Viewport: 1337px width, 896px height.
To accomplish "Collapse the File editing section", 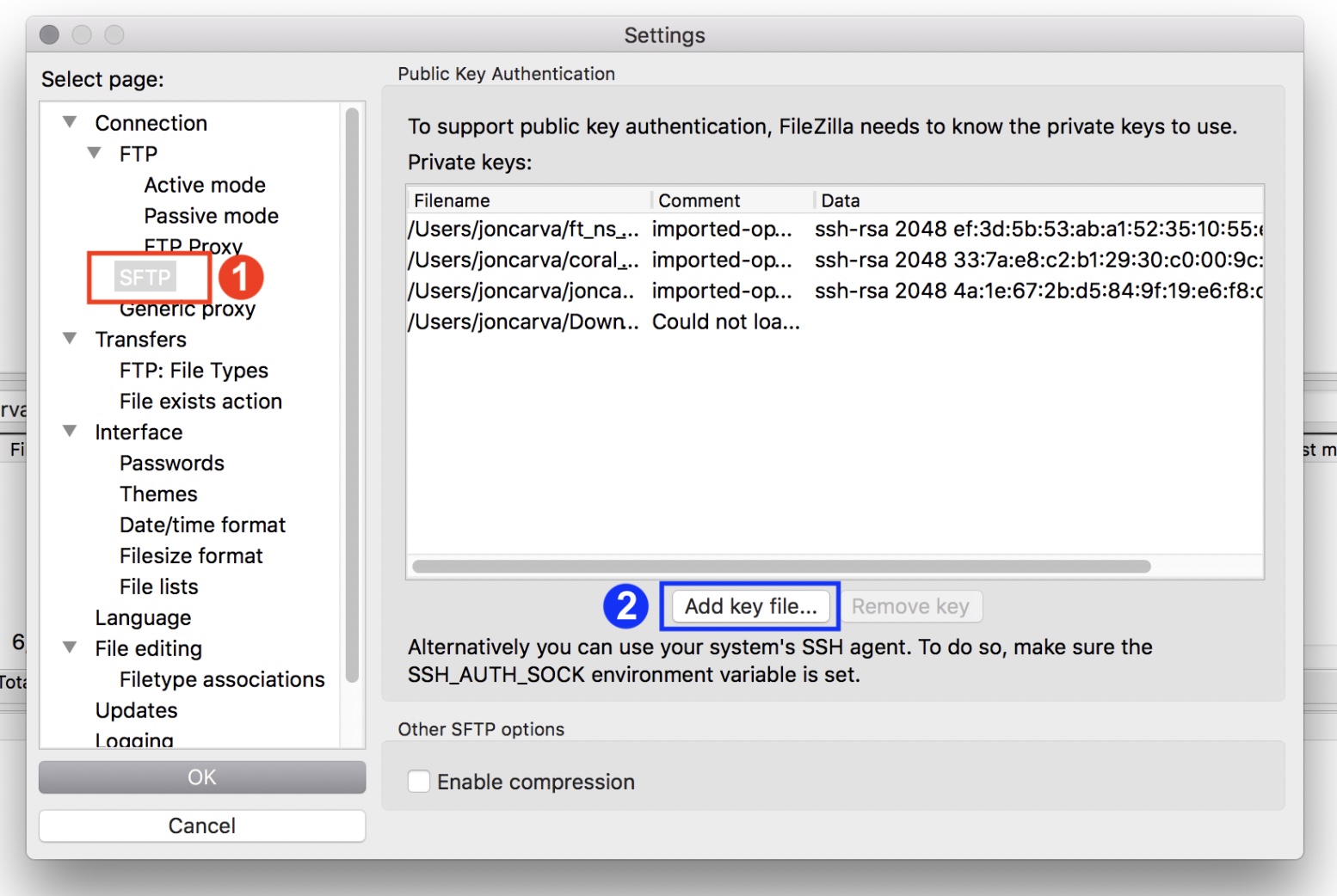I will pos(71,647).
